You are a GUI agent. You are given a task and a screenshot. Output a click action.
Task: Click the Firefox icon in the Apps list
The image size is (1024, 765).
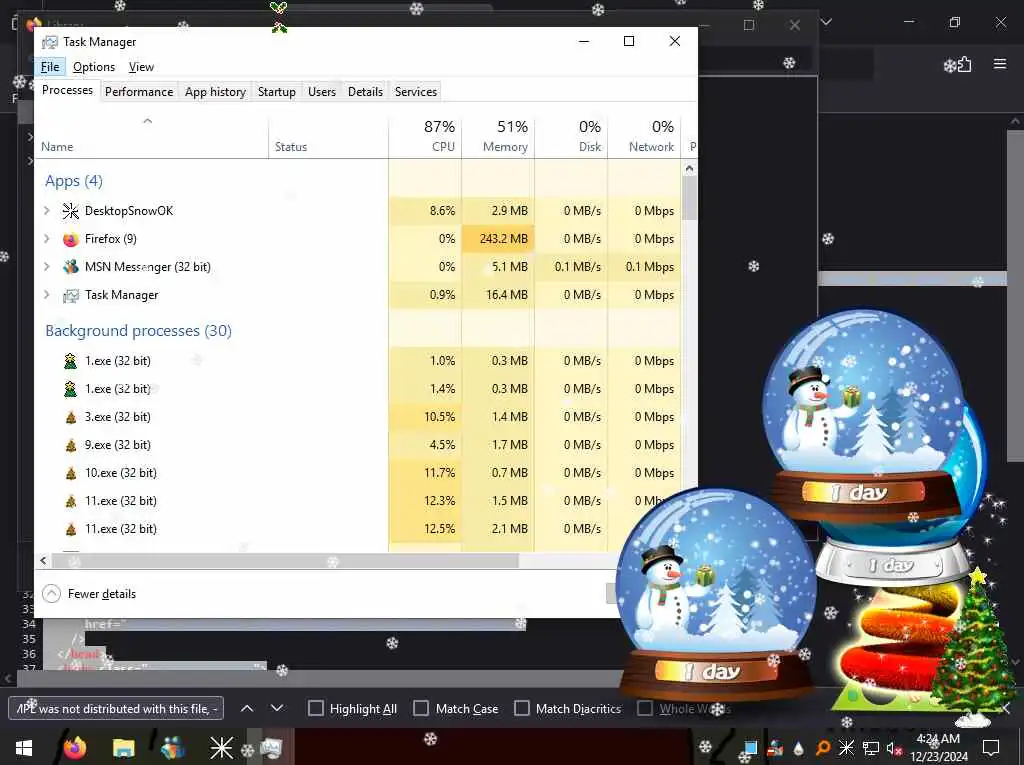point(71,238)
